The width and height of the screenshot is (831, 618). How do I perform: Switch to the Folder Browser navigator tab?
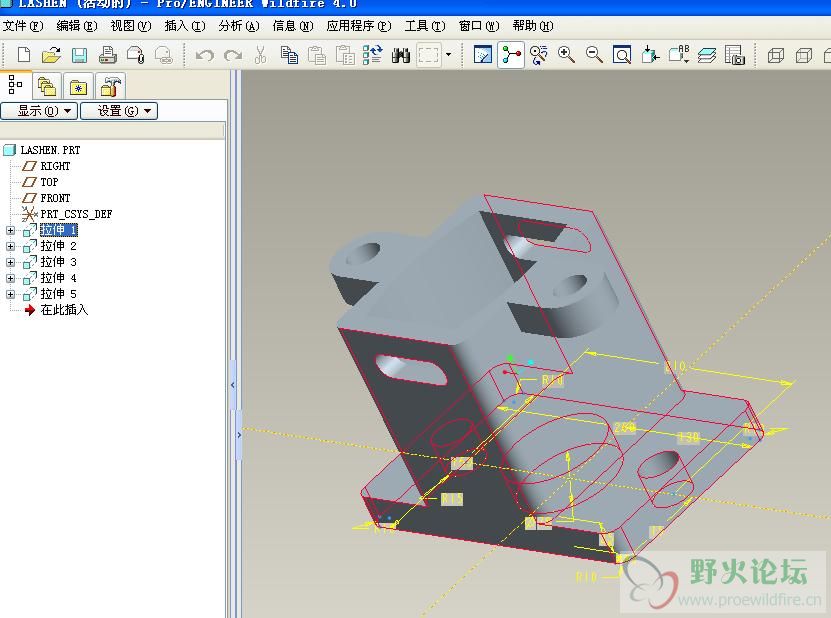point(47,86)
